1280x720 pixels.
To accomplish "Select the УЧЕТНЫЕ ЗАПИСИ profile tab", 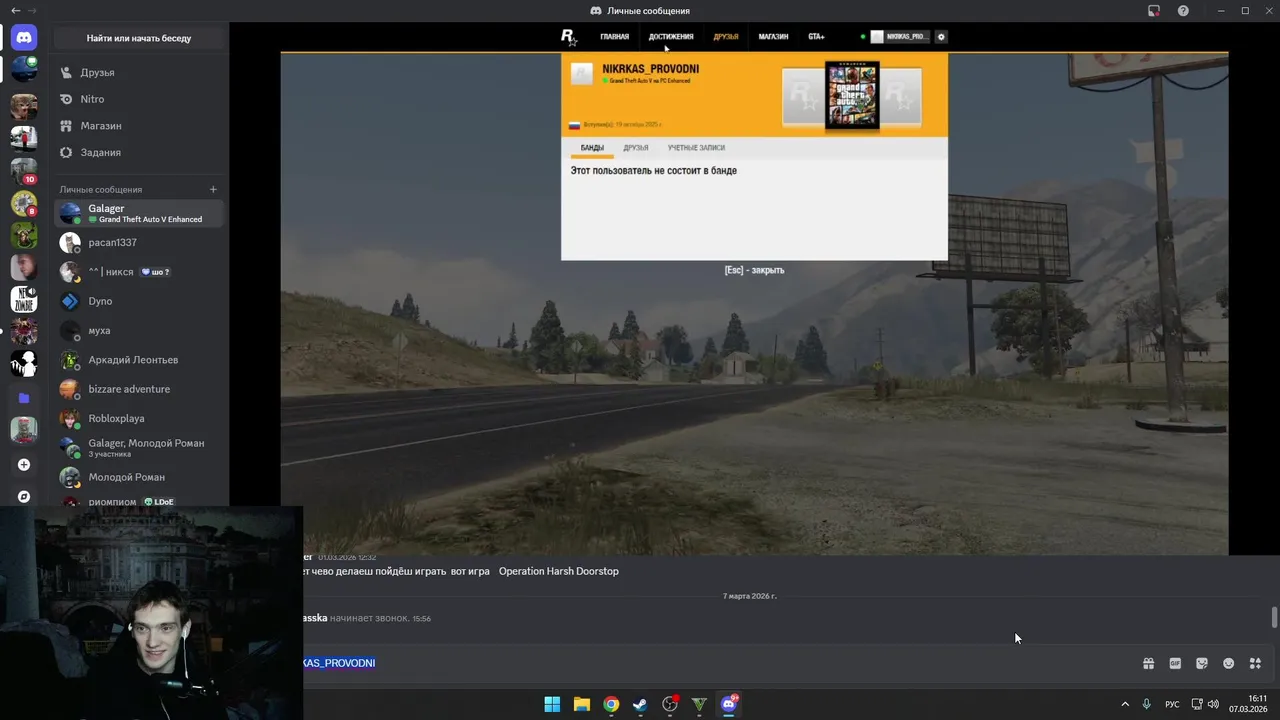I will (x=696, y=148).
